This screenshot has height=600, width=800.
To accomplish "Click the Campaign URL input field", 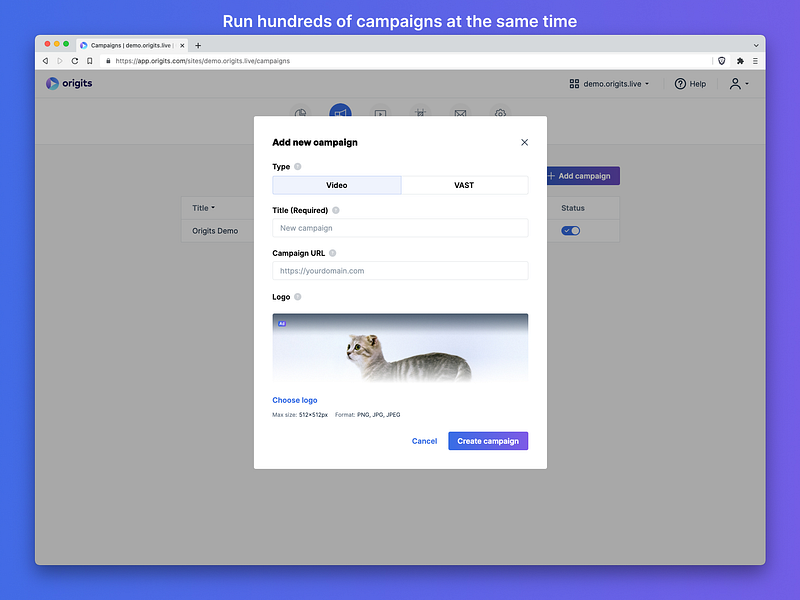I will point(400,271).
